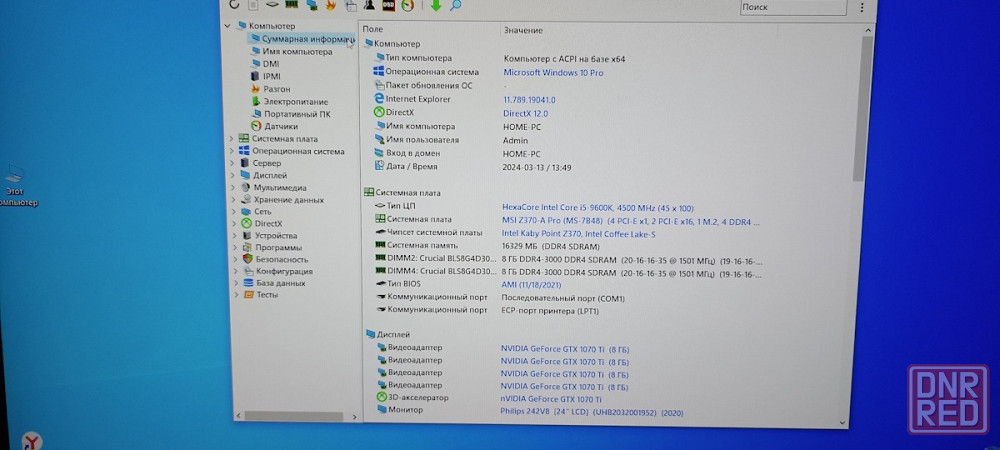Select Суммарная информация in the tree
The height and width of the screenshot is (450, 1000).
click(x=303, y=39)
